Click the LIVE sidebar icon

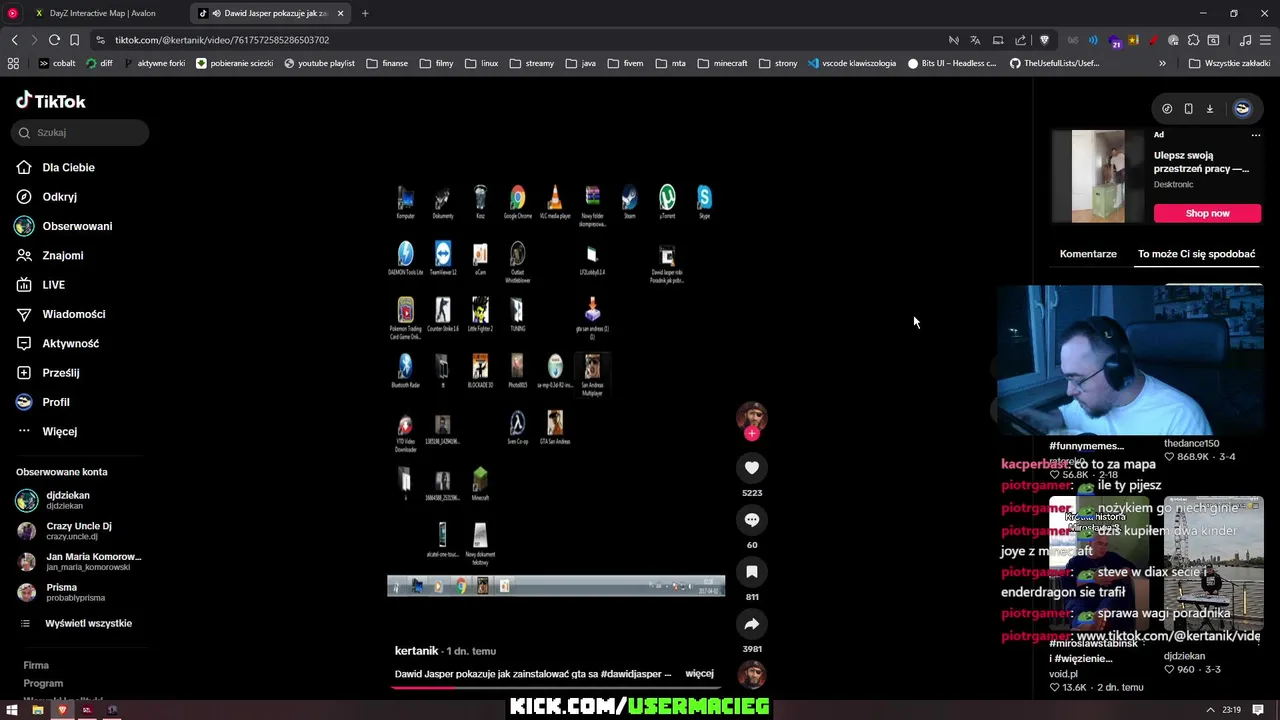pyautogui.click(x=24, y=285)
